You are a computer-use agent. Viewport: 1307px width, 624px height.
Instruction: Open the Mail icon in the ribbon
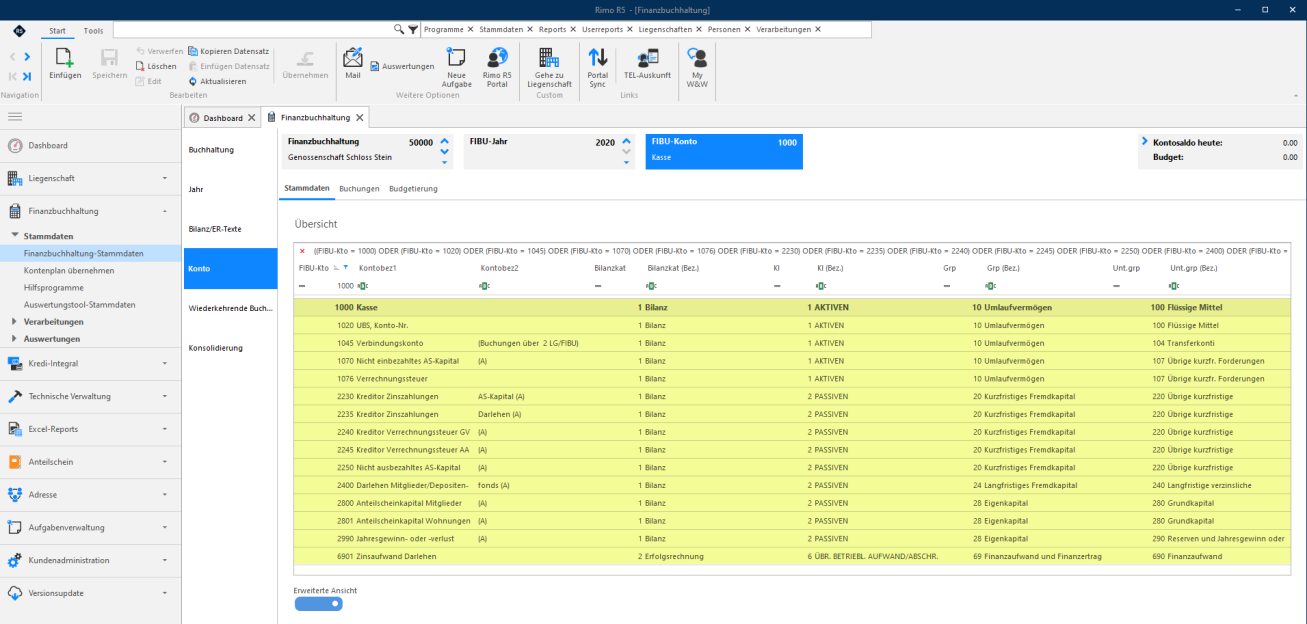[x=353, y=57]
